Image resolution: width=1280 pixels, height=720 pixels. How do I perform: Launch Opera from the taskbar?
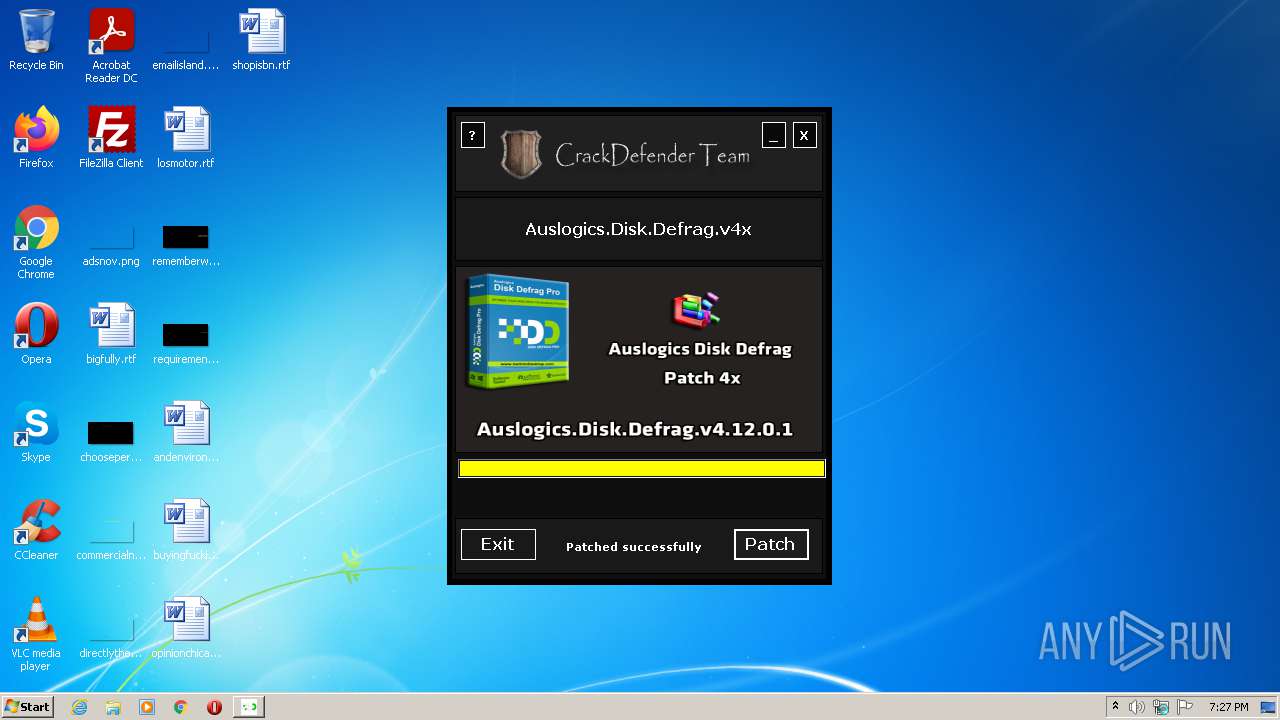click(x=214, y=707)
